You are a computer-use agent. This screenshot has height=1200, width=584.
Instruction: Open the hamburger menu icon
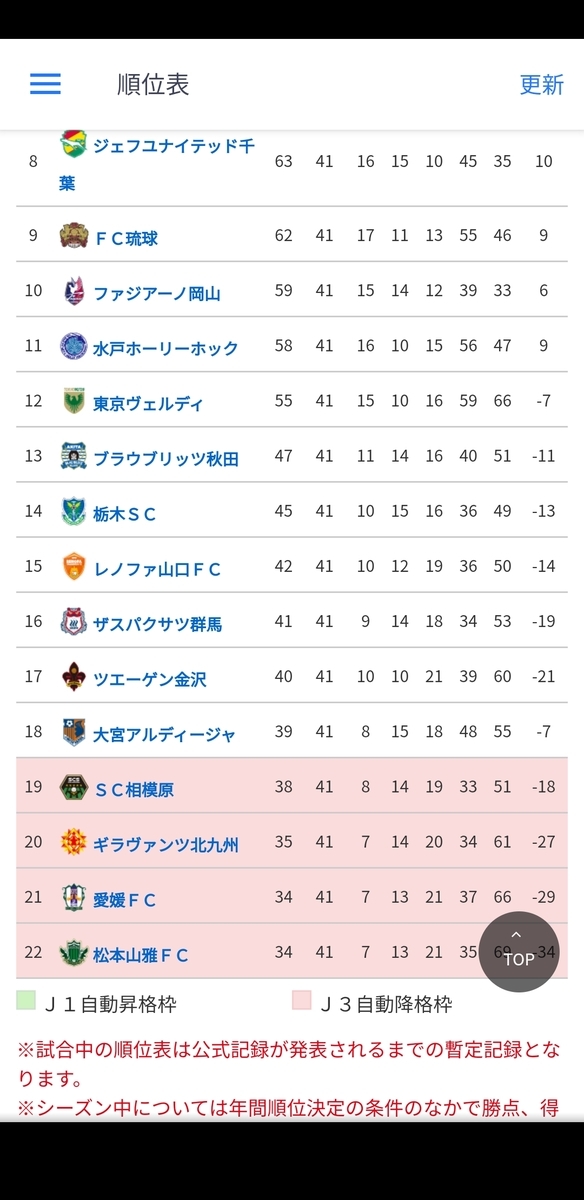pos(45,84)
